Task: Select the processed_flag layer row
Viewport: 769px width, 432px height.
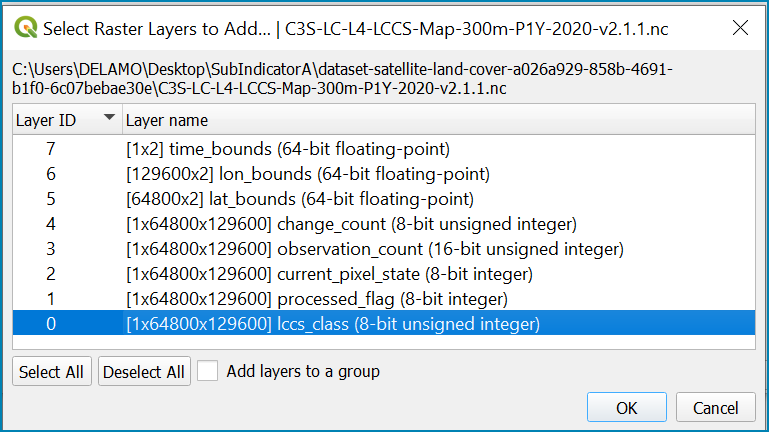Action: click(x=384, y=299)
